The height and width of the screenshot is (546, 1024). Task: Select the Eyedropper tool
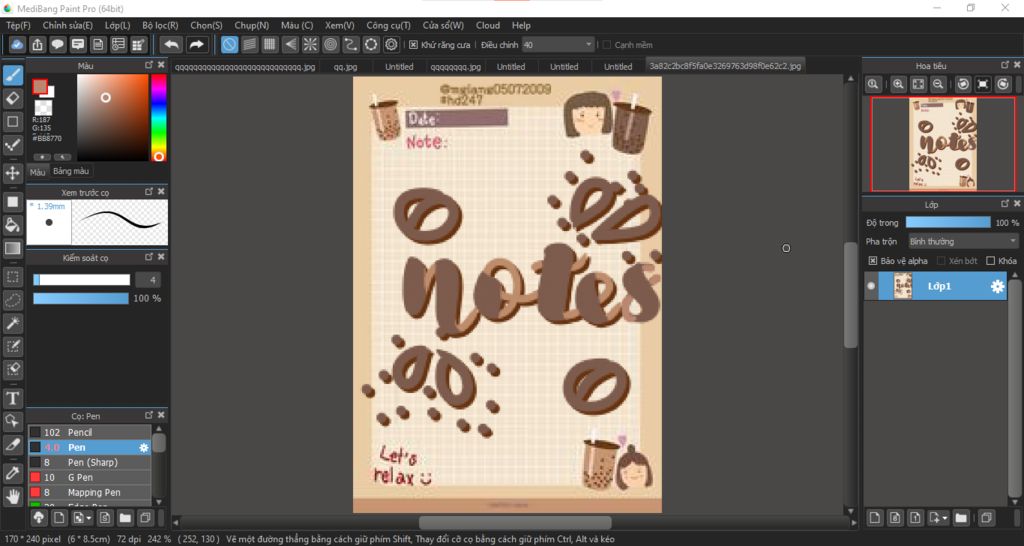tap(12, 473)
